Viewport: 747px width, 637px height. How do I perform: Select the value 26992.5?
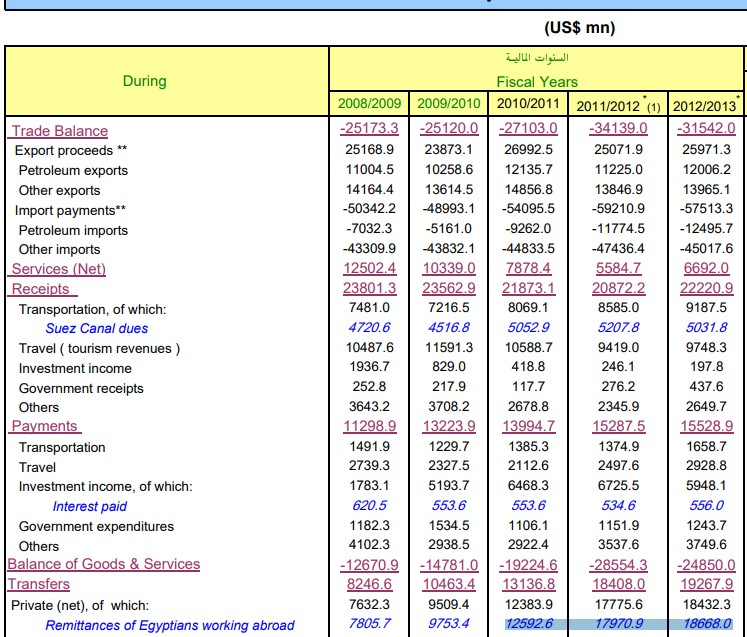coord(528,149)
